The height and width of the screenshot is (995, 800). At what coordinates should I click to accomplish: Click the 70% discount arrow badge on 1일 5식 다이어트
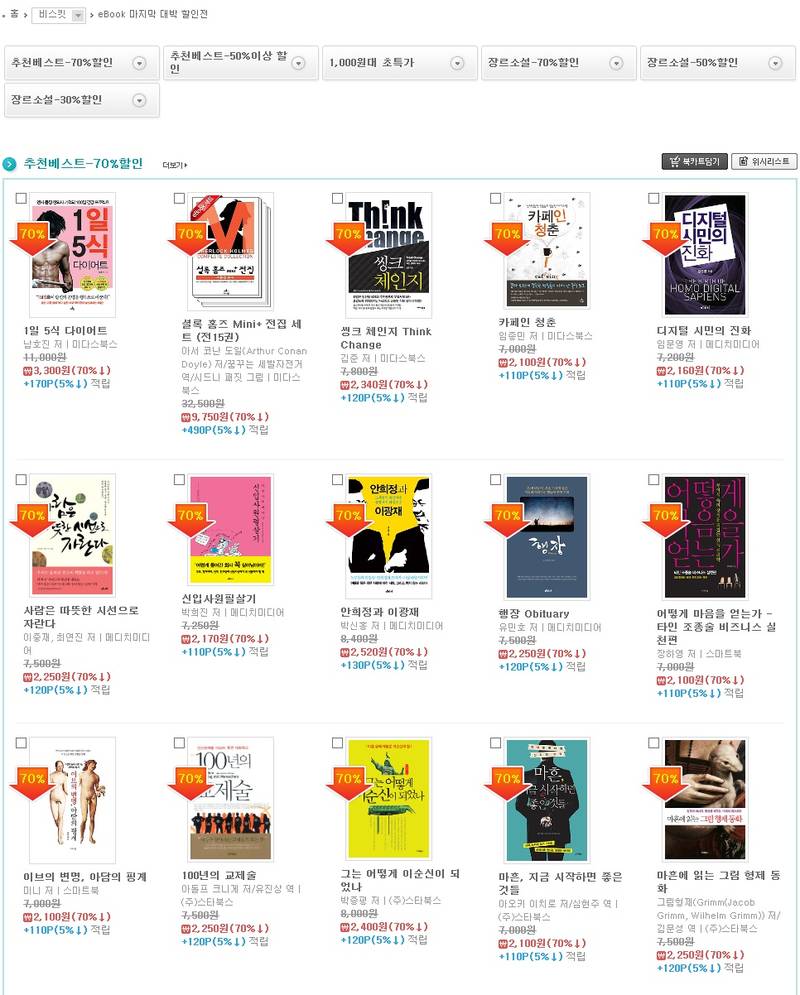click(32, 239)
